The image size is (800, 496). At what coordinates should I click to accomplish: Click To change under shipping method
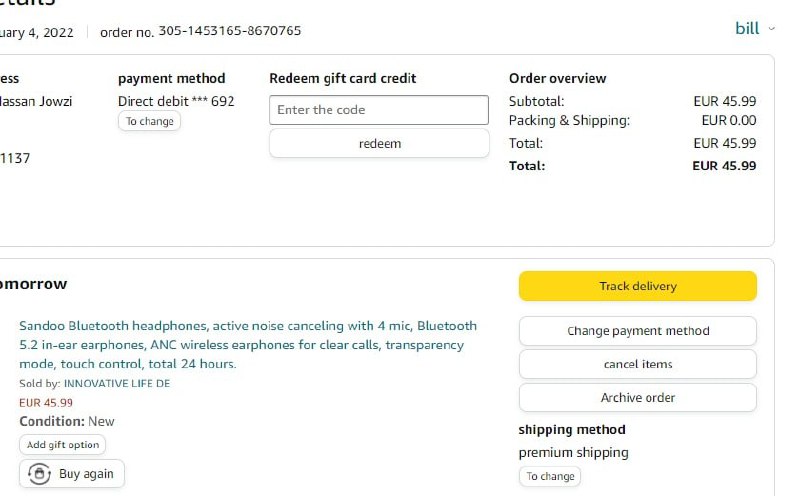[x=550, y=476]
